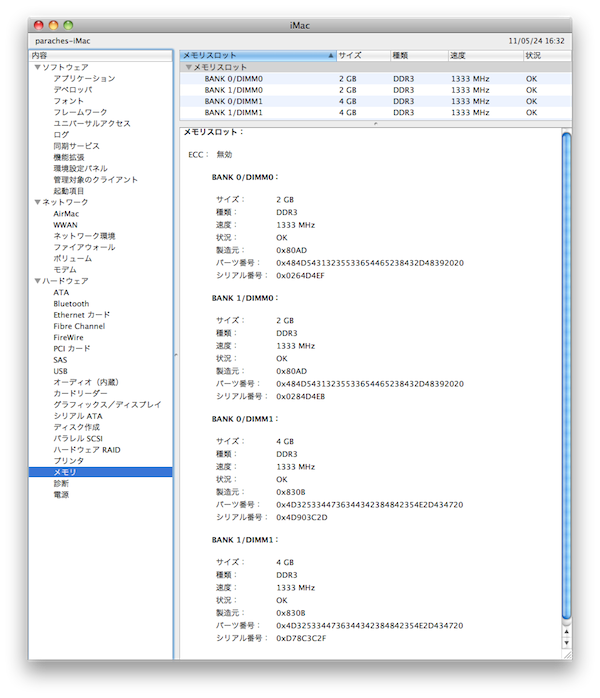The width and height of the screenshot is (600, 698).
Task: Open 同期サービス in the sidebar
Action: coord(77,146)
